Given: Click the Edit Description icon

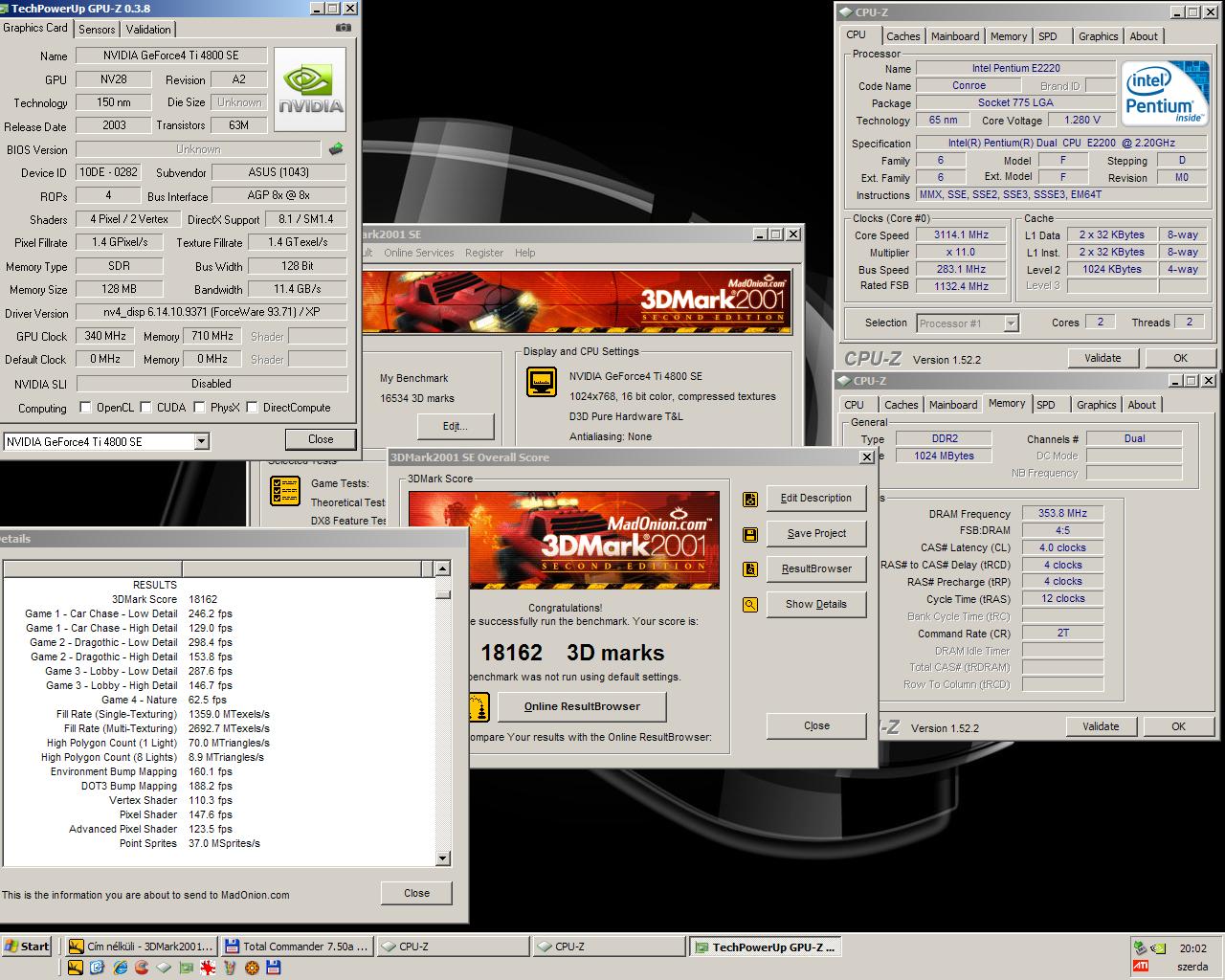Looking at the screenshot, I should [750, 499].
